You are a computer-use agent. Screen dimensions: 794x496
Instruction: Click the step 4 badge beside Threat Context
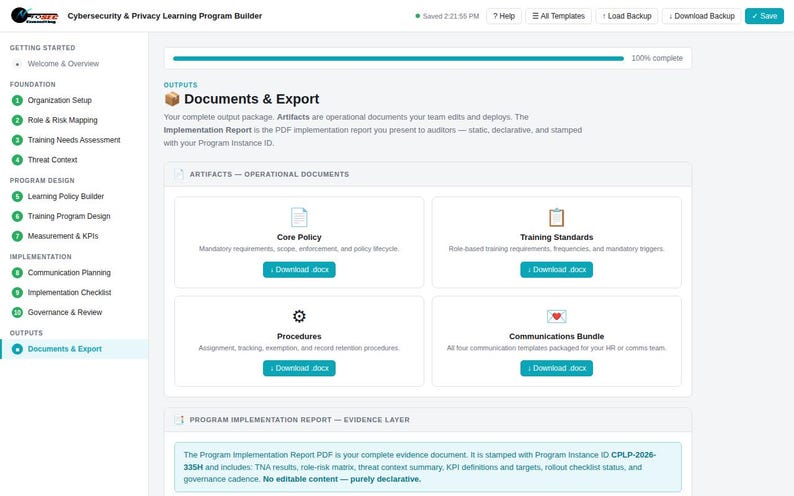tap(17, 160)
